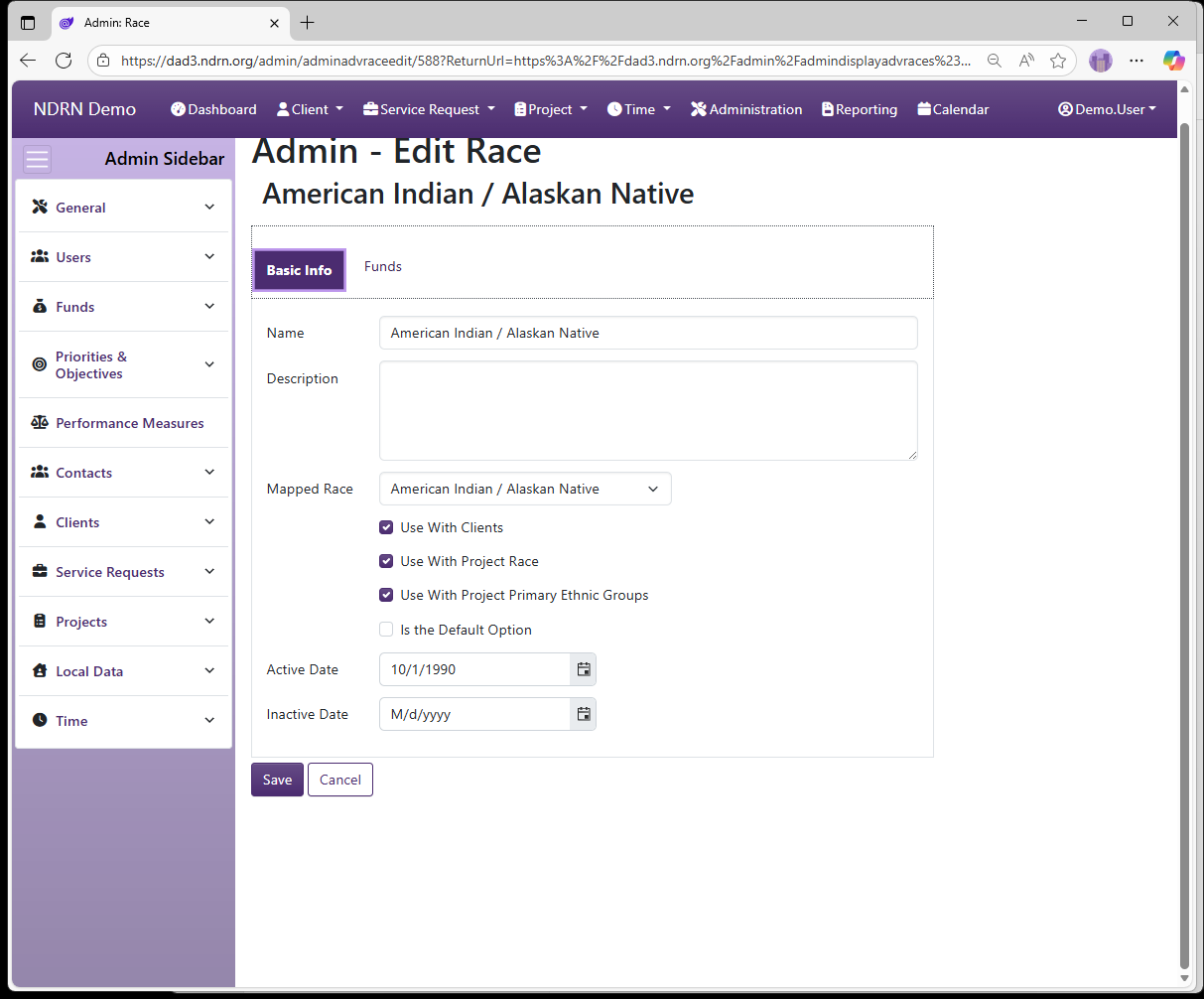Expand the Projects sidebar section chevron
Image resolution: width=1204 pixels, height=999 pixels.
coord(209,621)
